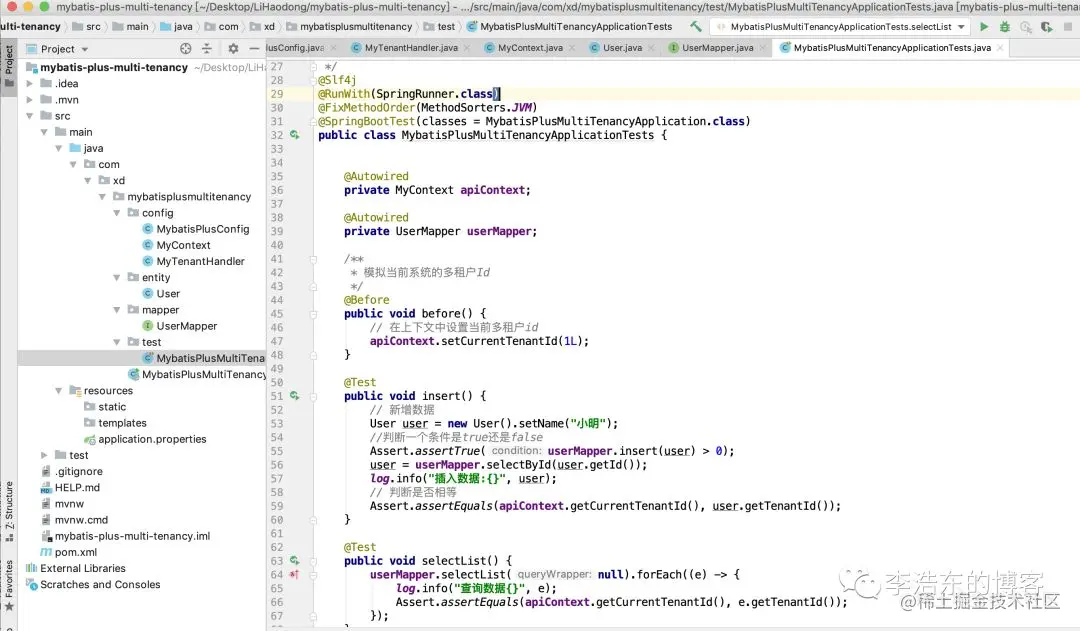The image size is (1080, 631).
Task: Switch to the MyTenantHandler.java tab
Action: click(x=411, y=48)
